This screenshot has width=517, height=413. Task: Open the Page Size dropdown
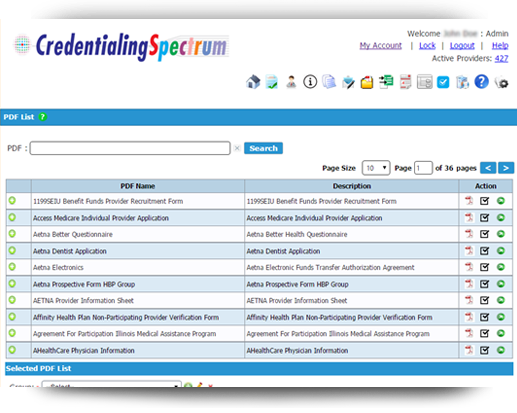pos(376,168)
